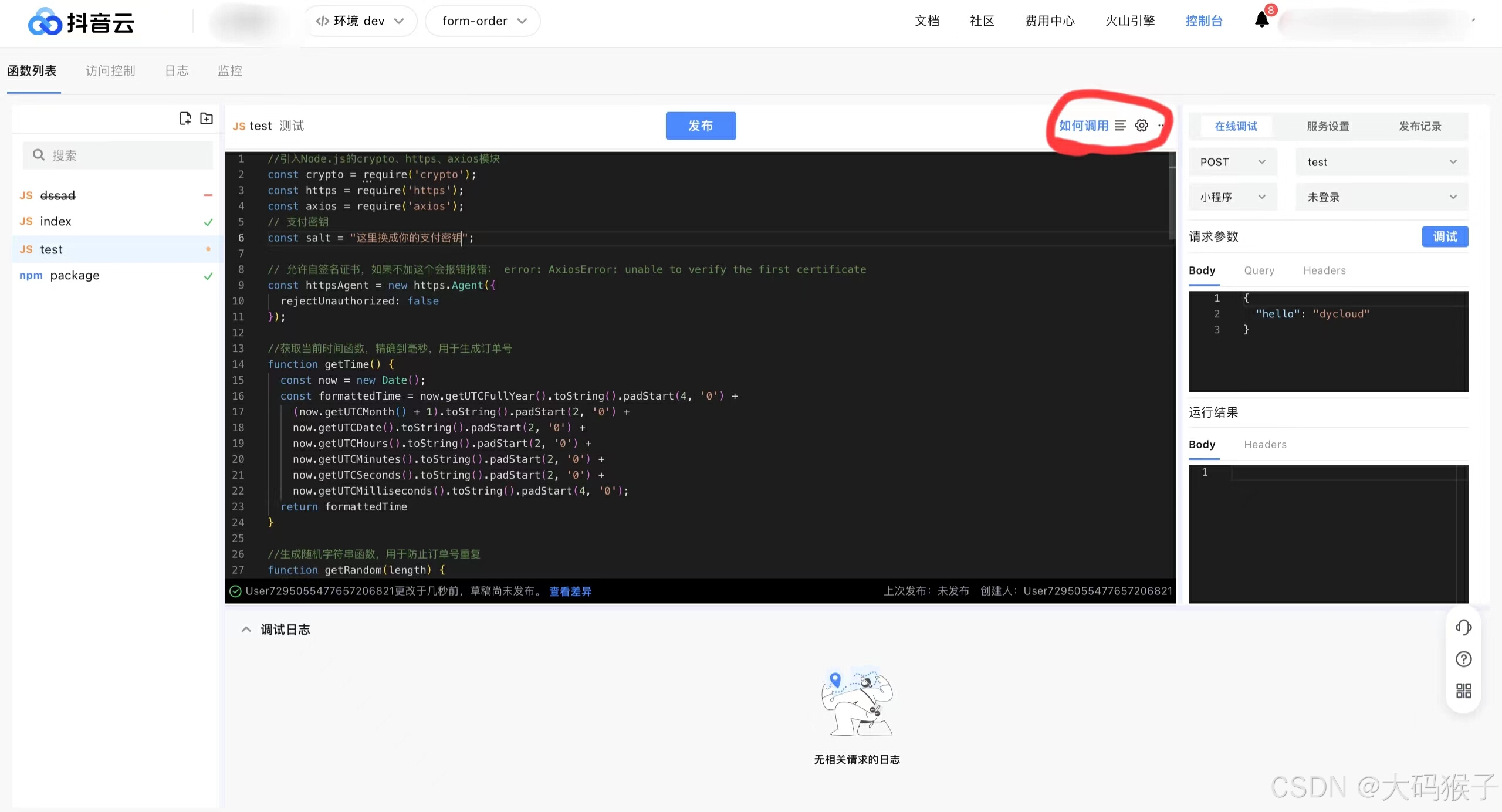The width and height of the screenshot is (1502, 812).
Task: Open the POST method dropdown
Action: click(x=1232, y=162)
